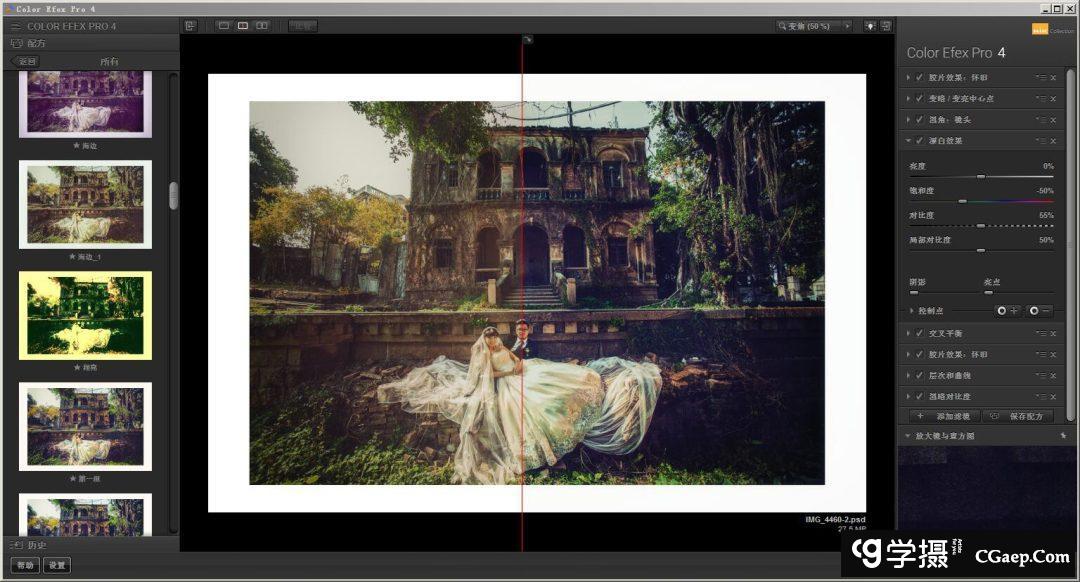Viewport: 1080px width, 582px height.
Task: Expand the 变暗/变亮中心点 filter section
Action: 908,99
